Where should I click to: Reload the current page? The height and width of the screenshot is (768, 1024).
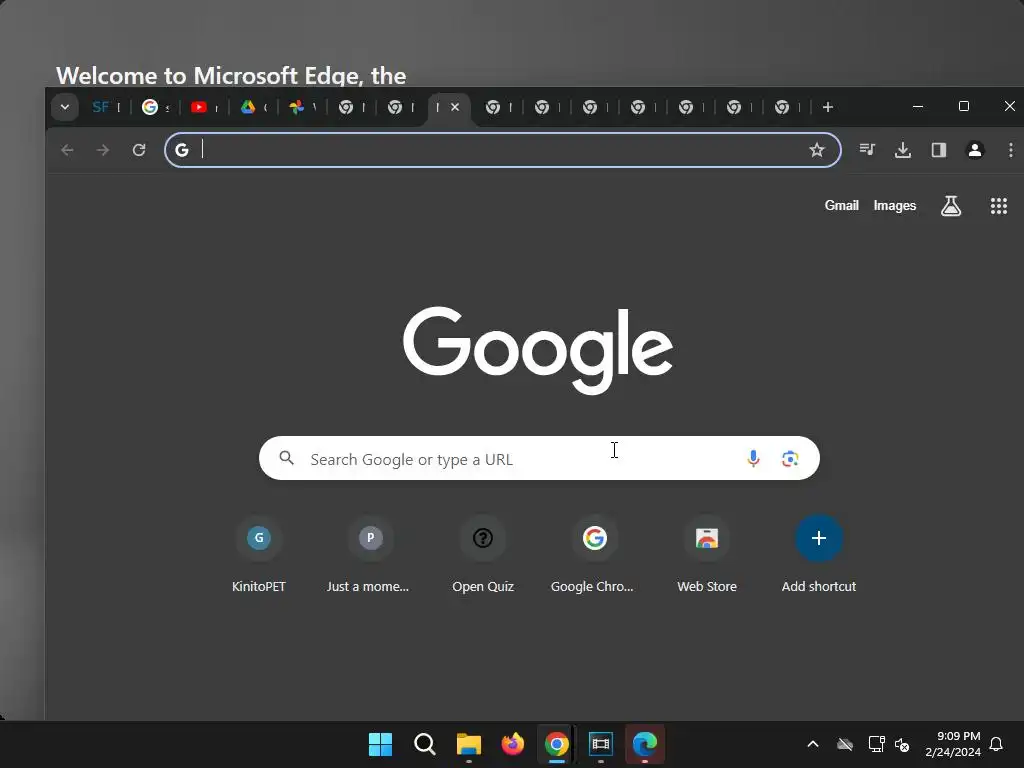(139, 150)
